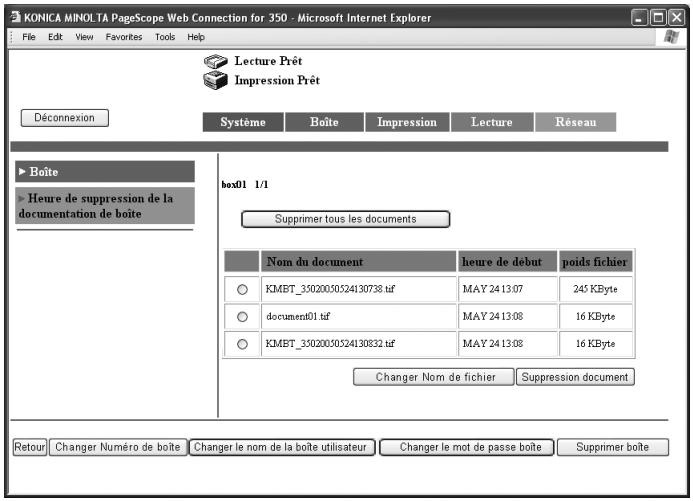Screen dimensions: 693x501
Task: Click the Supprimer boîte button
Action: click(613, 447)
